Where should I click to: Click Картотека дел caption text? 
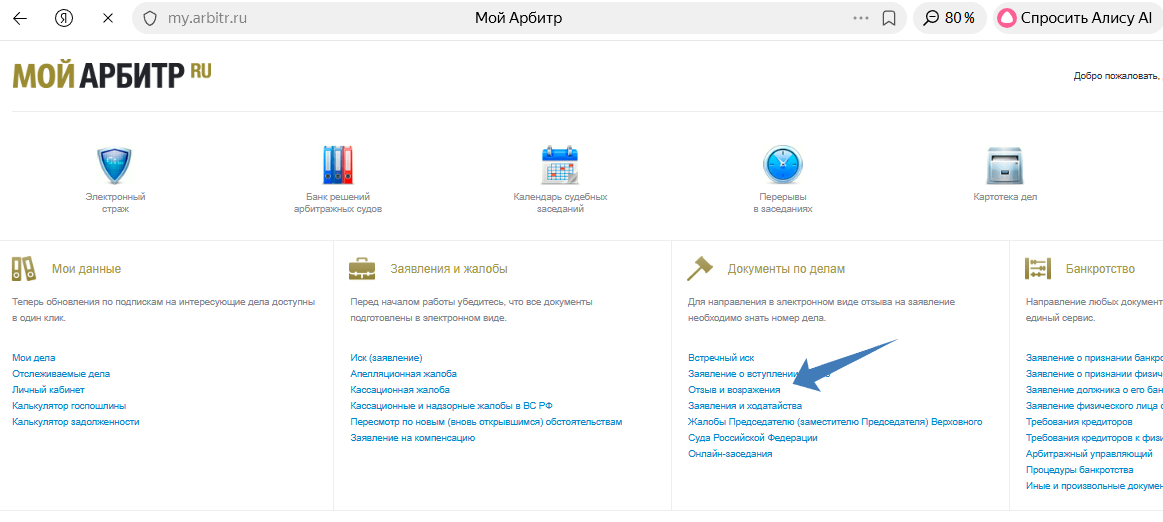point(1005,196)
